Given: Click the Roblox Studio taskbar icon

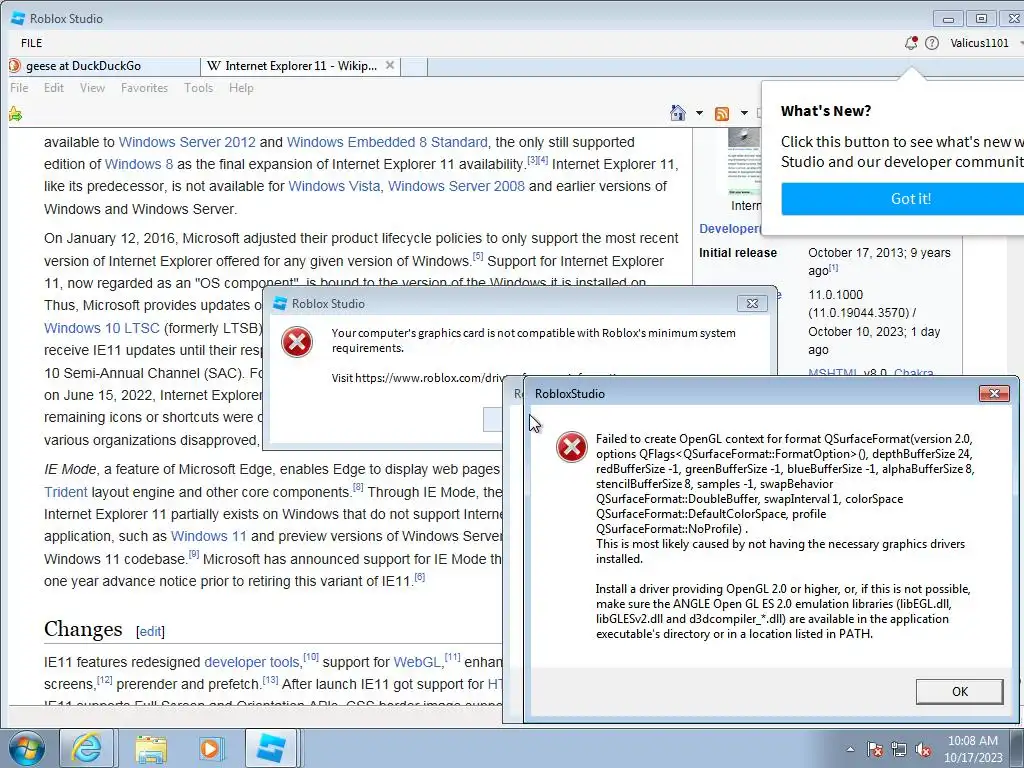Looking at the screenshot, I should 271,748.
